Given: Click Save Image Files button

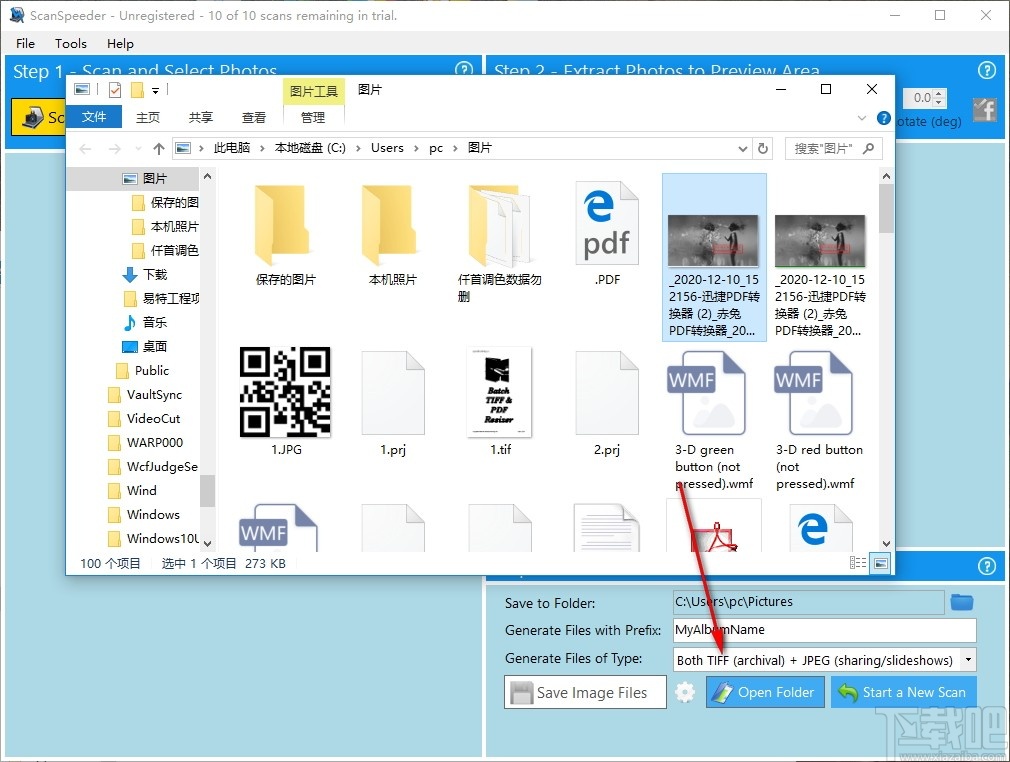Looking at the screenshot, I should (585, 692).
